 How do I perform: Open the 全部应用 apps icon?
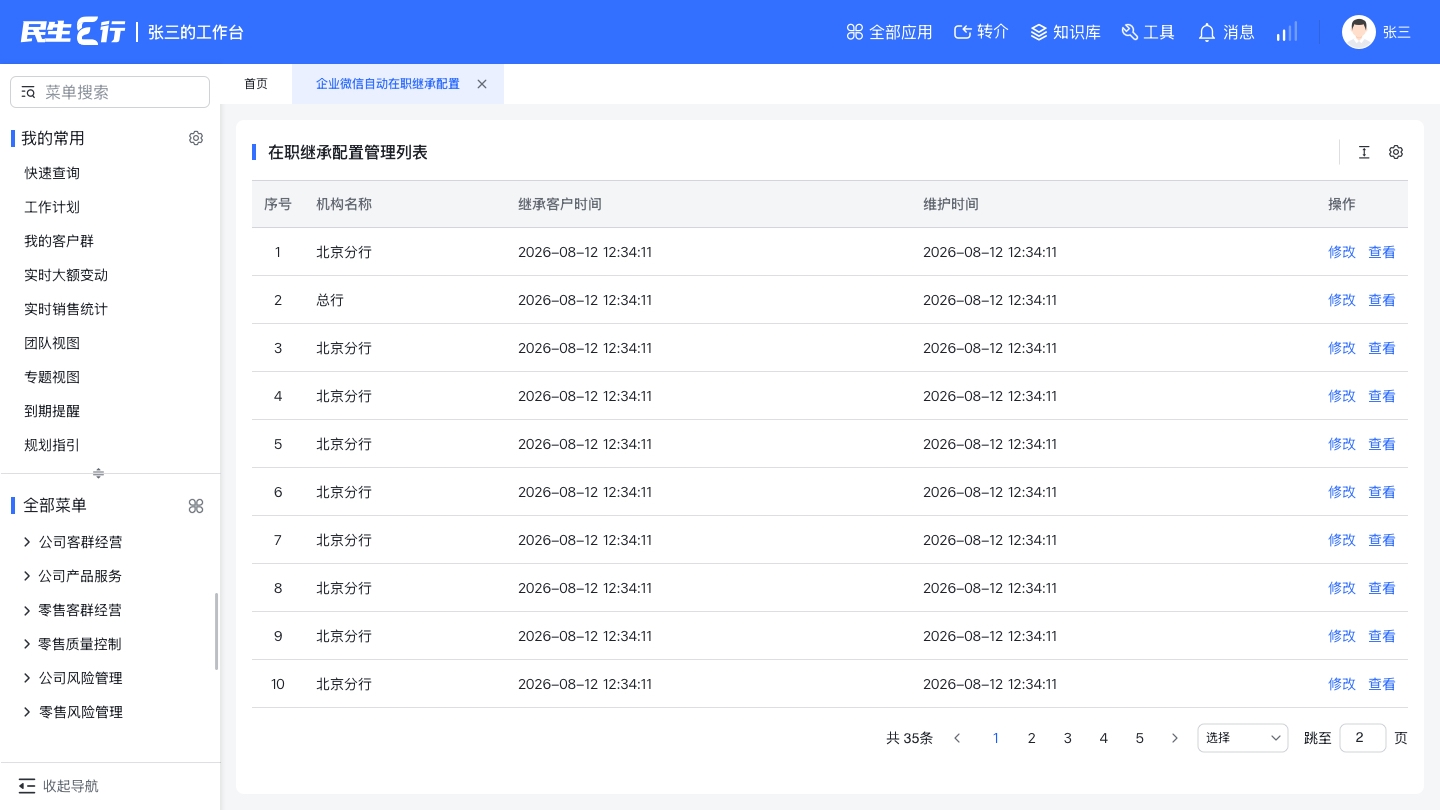[855, 32]
